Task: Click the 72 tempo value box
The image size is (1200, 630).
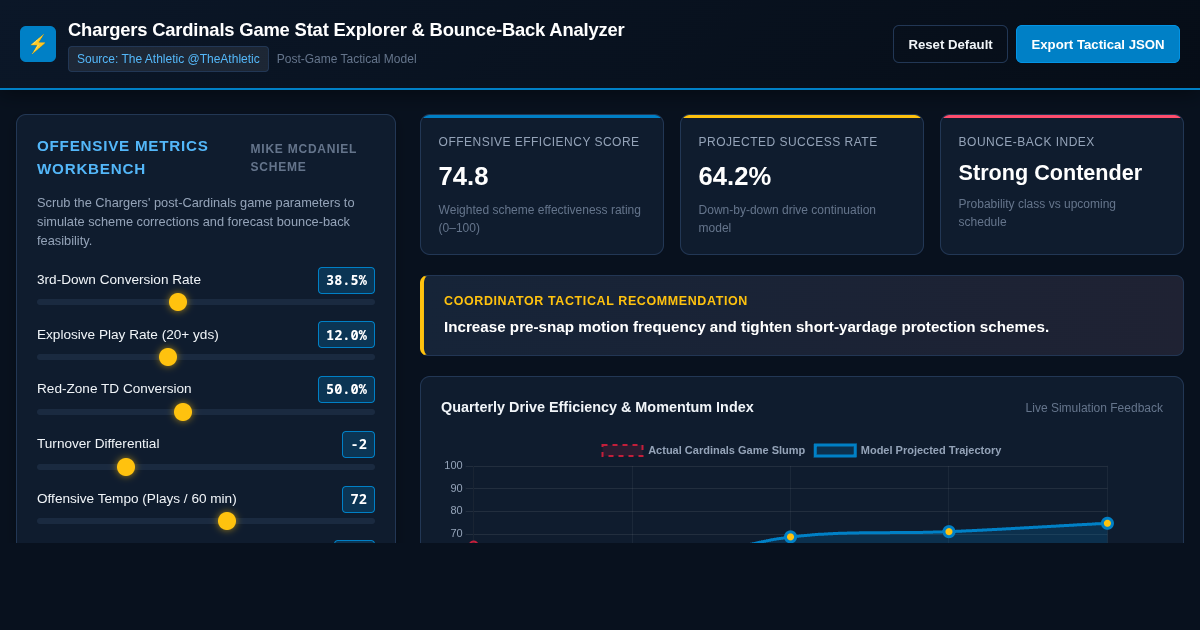Action: 358,499
